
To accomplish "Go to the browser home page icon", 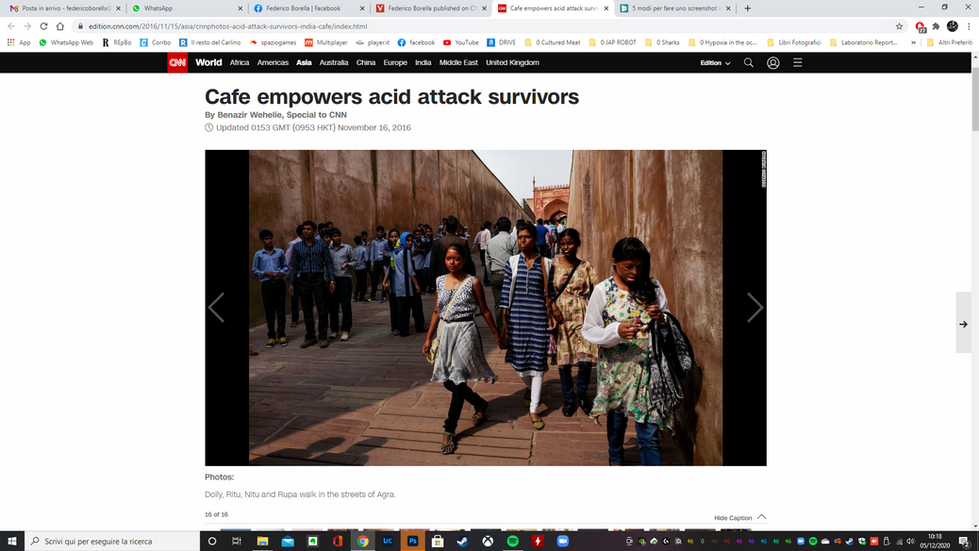I will [x=60, y=26].
